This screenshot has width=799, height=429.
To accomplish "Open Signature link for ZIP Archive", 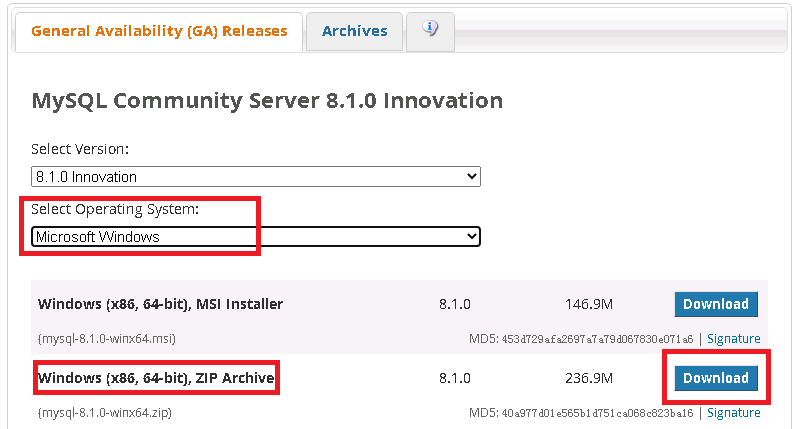I will click(733, 413).
